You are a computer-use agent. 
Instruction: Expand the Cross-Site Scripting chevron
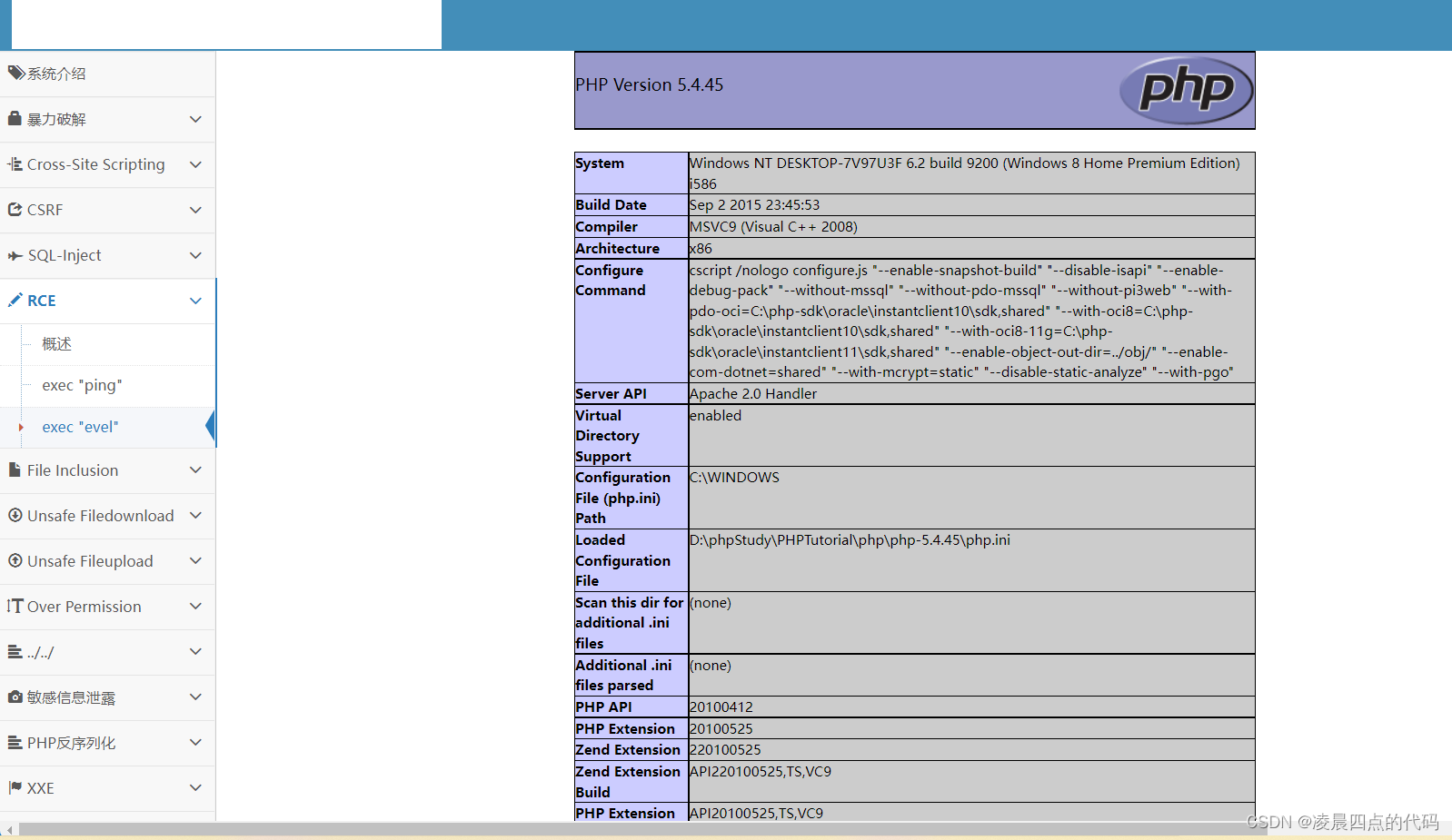[x=195, y=164]
